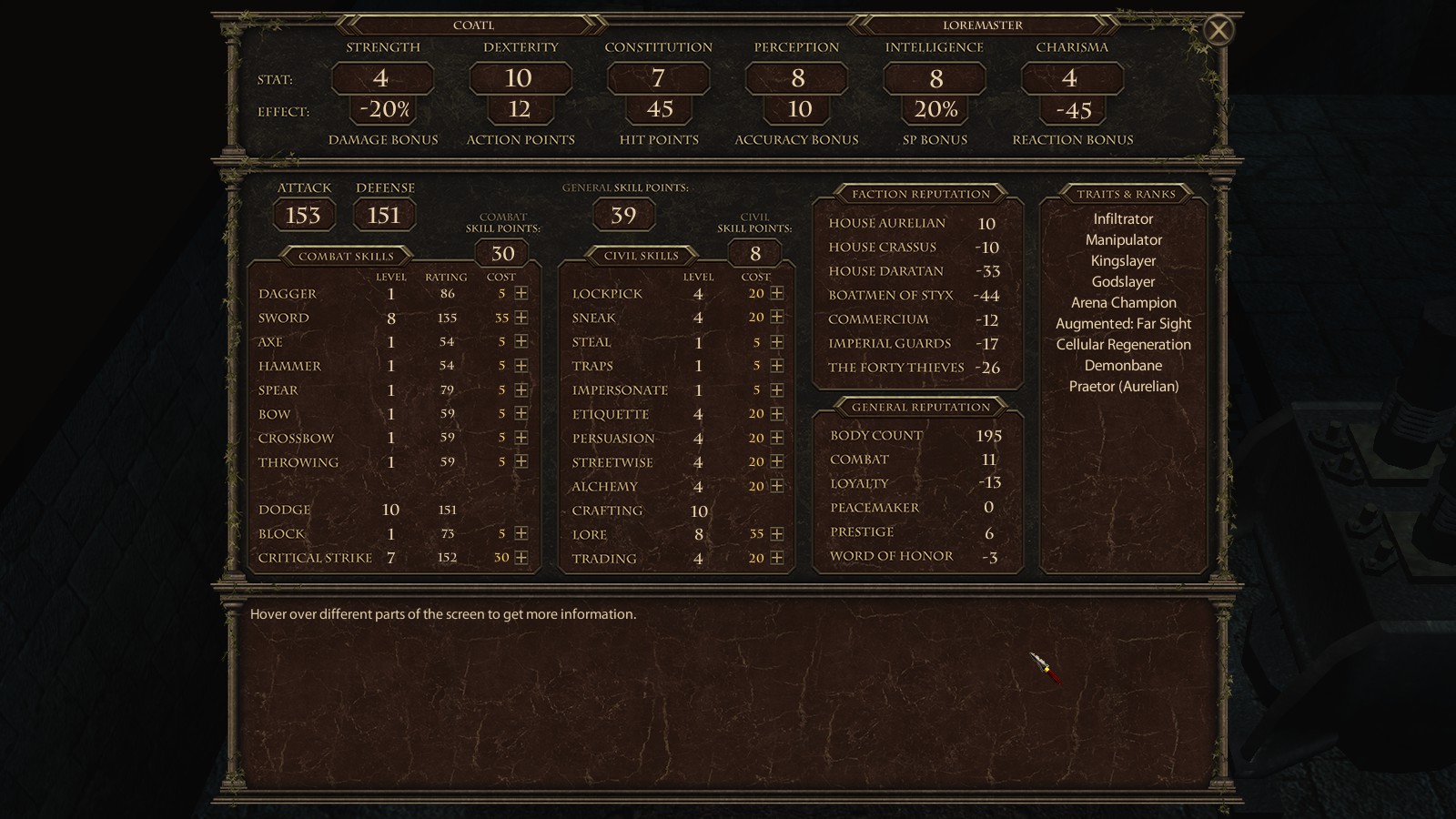Select the Dexterity stat value 10
This screenshot has height=819, width=1456.
520,78
